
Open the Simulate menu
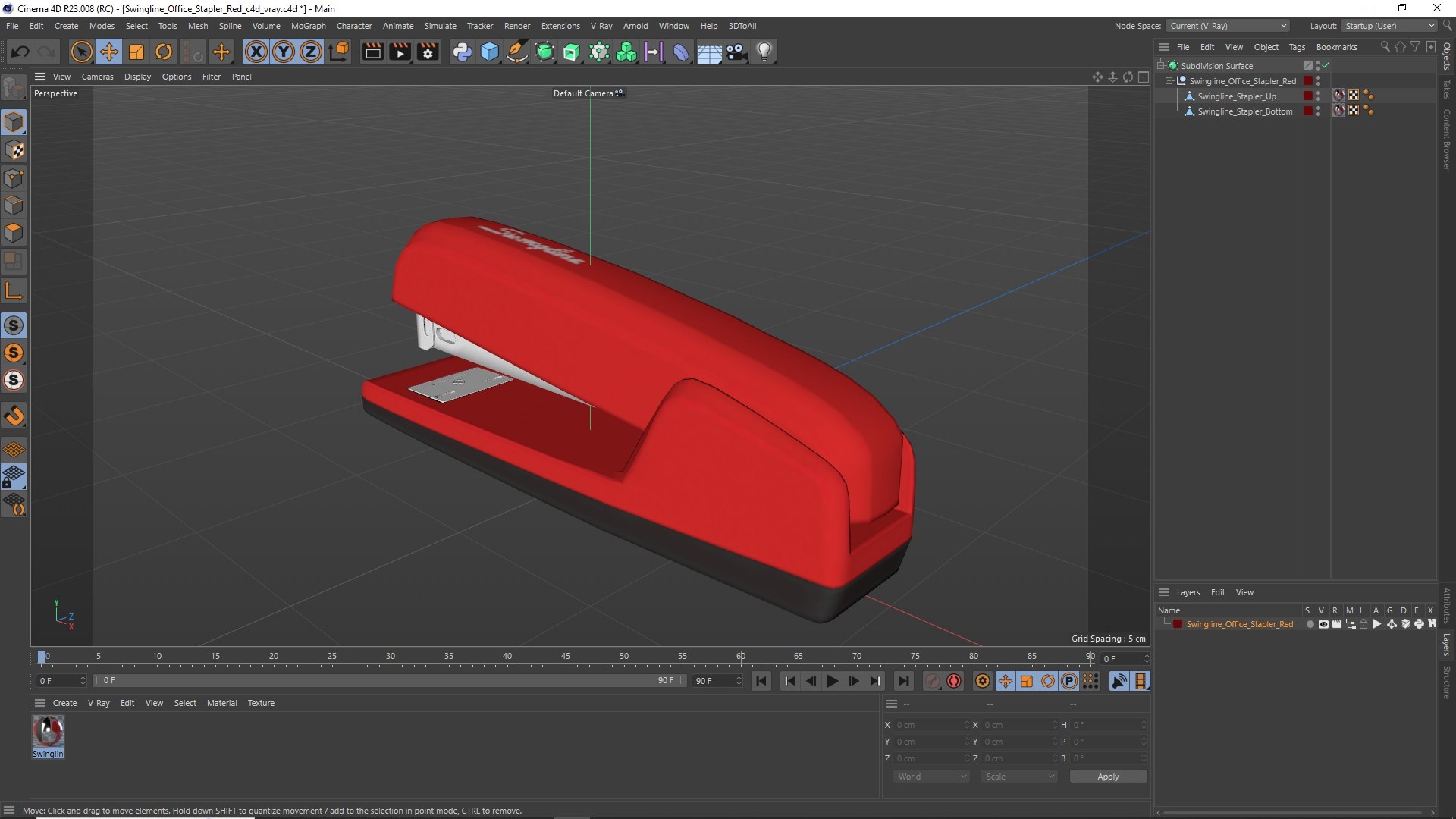pos(440,26)
